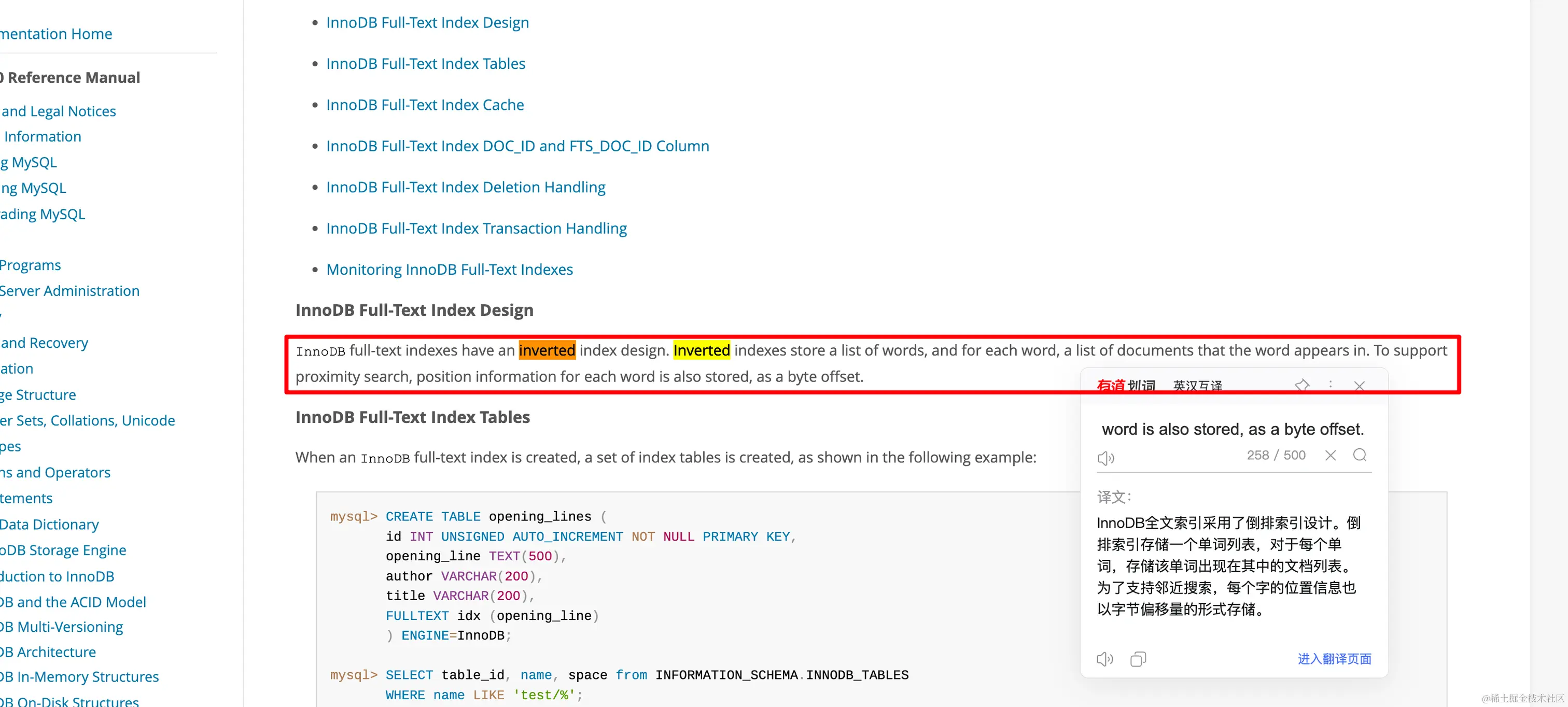
Task: Select the 英汉互译 language mode
Action: (x=1197, y=386)
